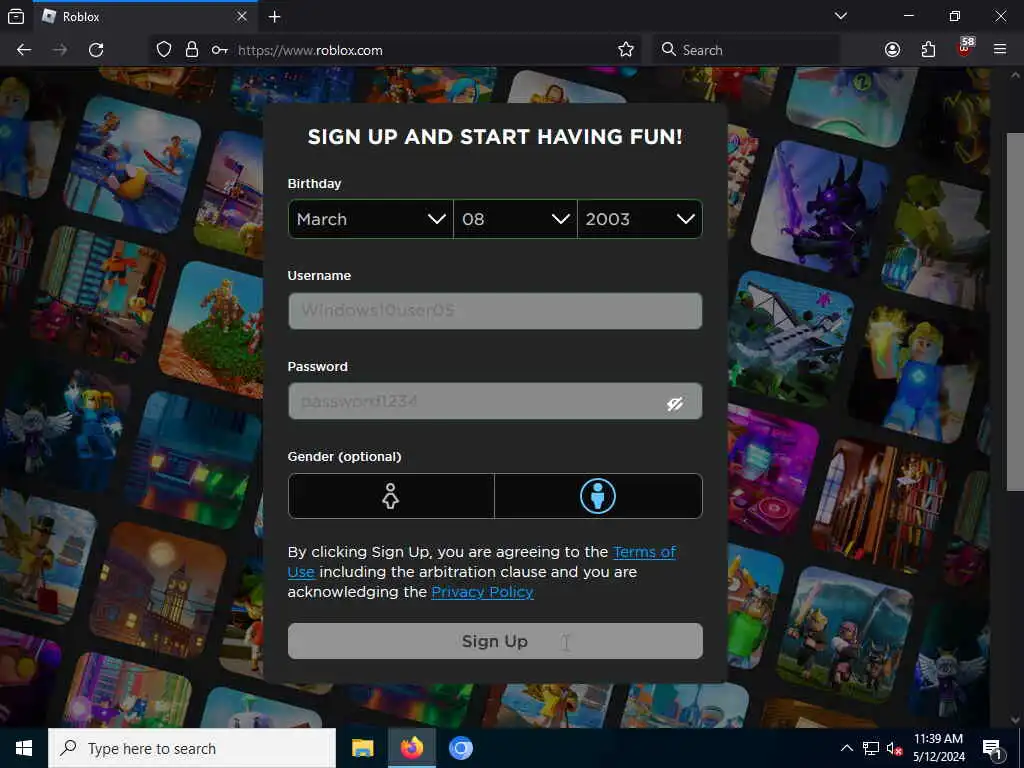
Task: Close the Roblox browser tab
Action: (242, 16)
